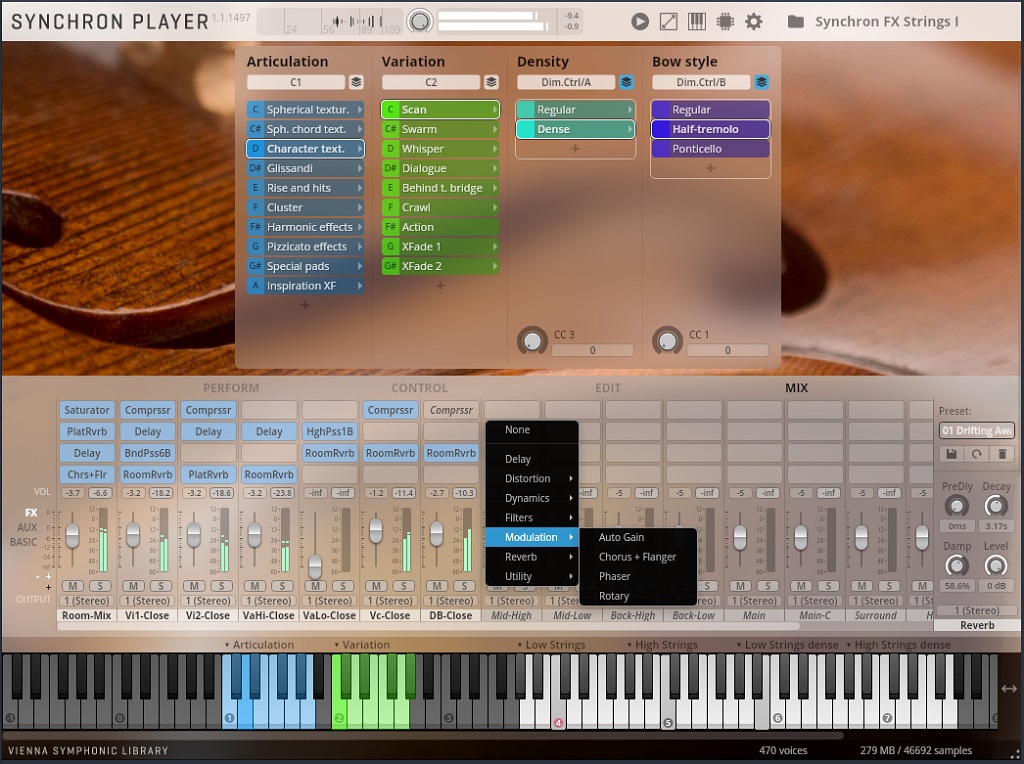Open the preset folder icon
The image size is (1024, 764).
pos(795,22)
